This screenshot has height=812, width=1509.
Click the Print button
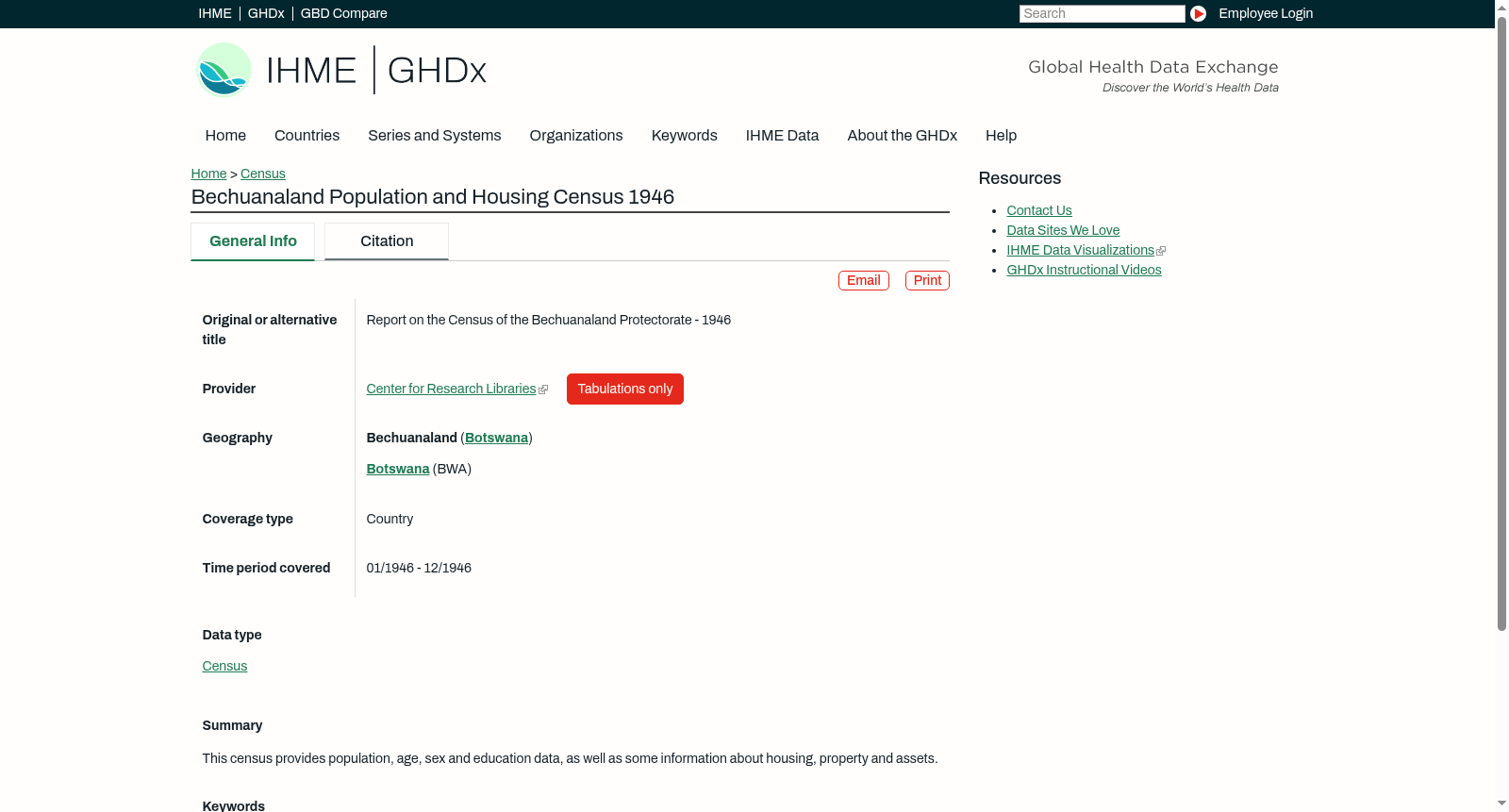(x=928, y=281)
